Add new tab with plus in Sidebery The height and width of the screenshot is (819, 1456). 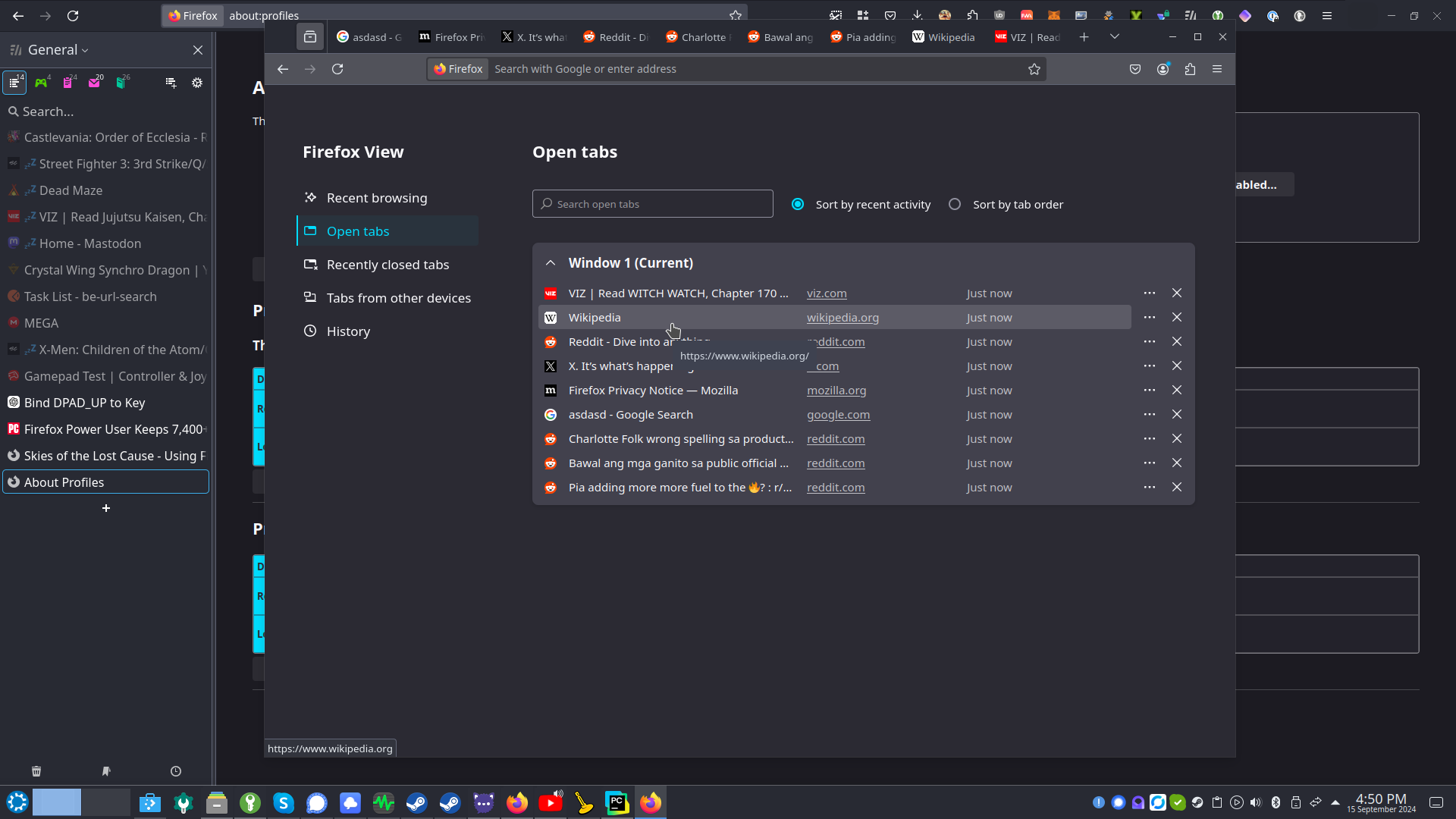106,508
